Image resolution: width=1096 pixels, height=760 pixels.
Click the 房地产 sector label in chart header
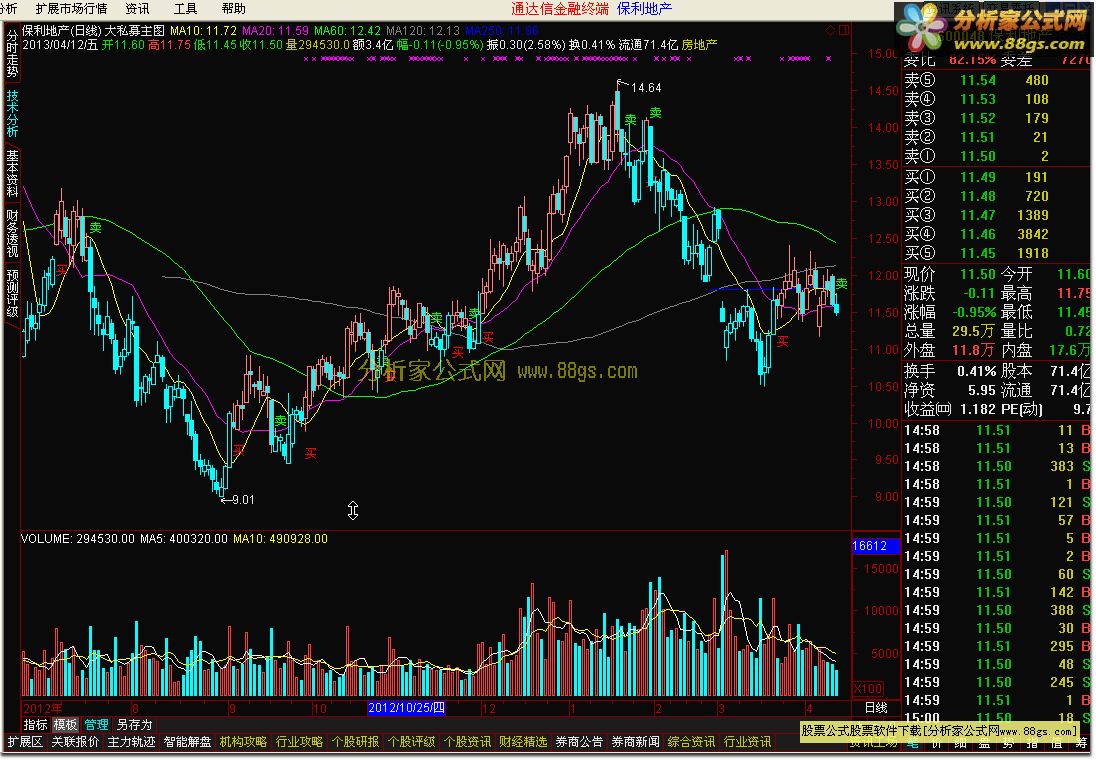tap(700, 44)
